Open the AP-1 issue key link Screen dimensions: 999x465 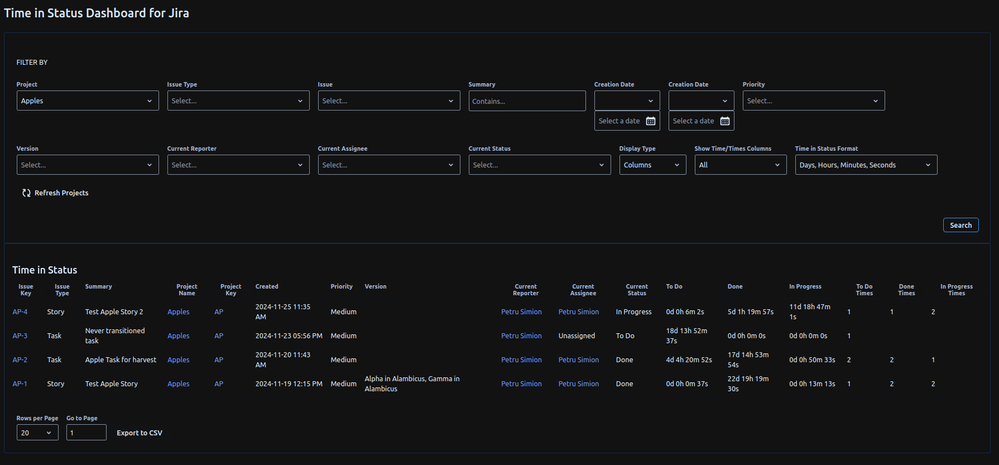pyautogui.click(x=20, y=384)
